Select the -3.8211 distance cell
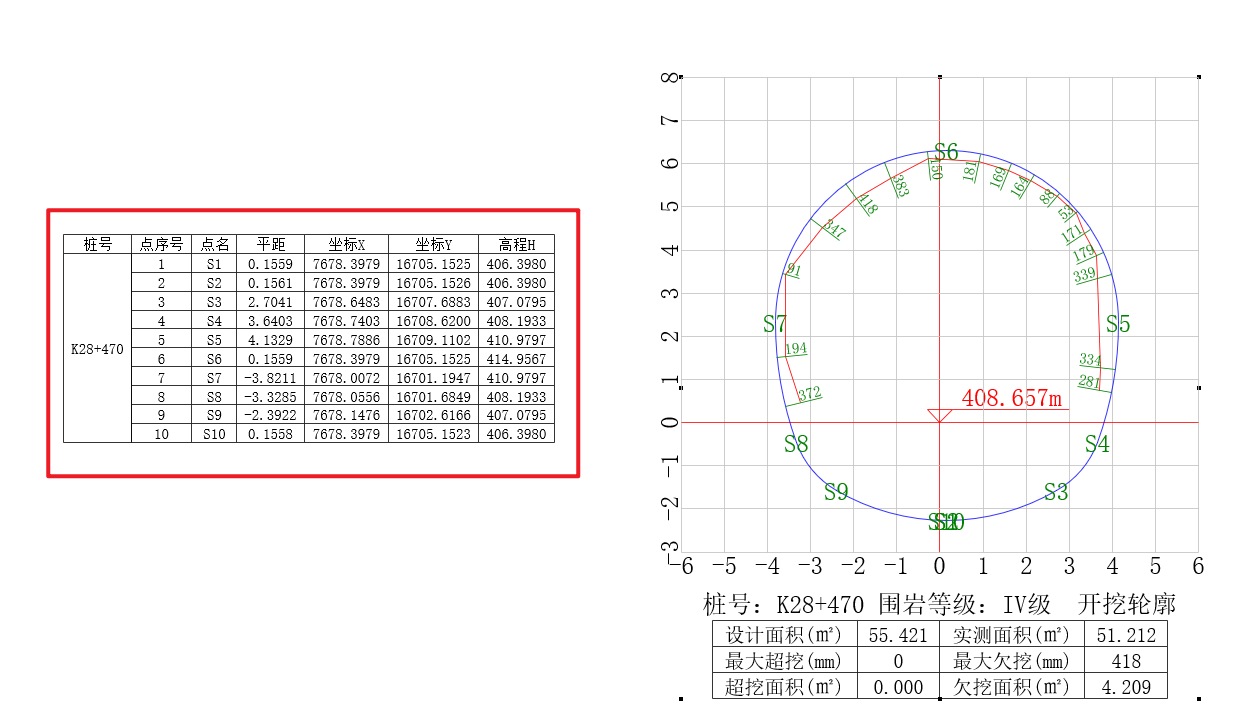 270,377
